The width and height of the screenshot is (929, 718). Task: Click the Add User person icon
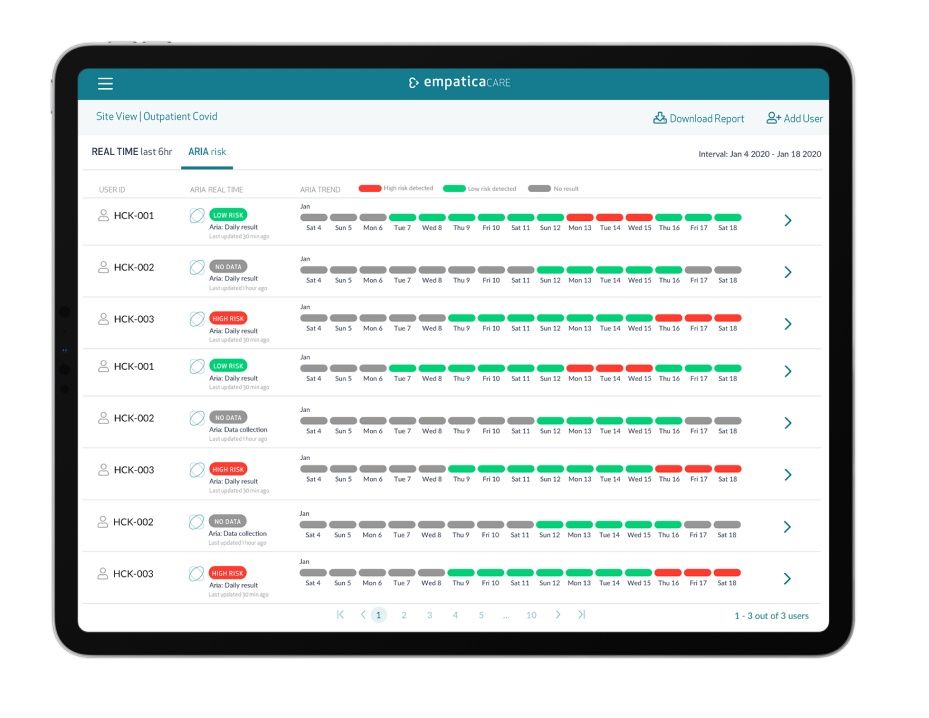click(x=772, y=117)
